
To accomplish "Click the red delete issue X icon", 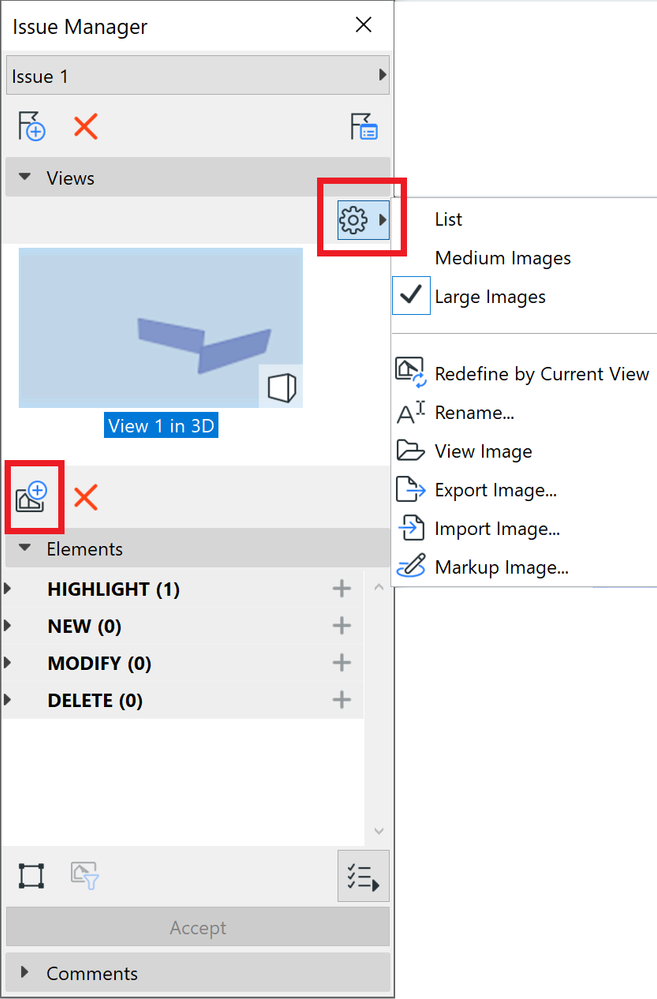I will (x=86, y=127).
